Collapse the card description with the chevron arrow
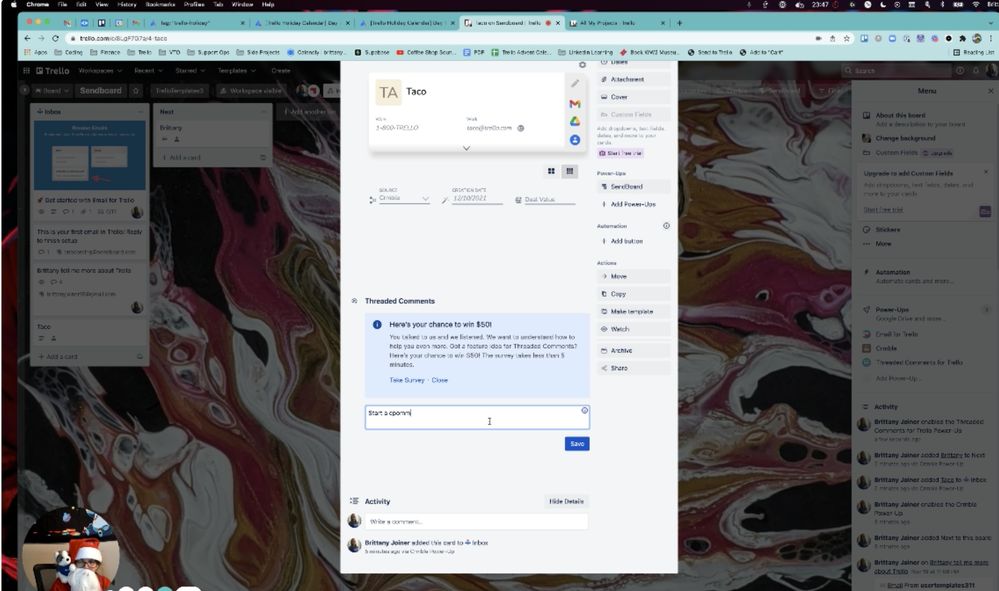This screenshot has width=999, height=591. [x=466, y=147]
